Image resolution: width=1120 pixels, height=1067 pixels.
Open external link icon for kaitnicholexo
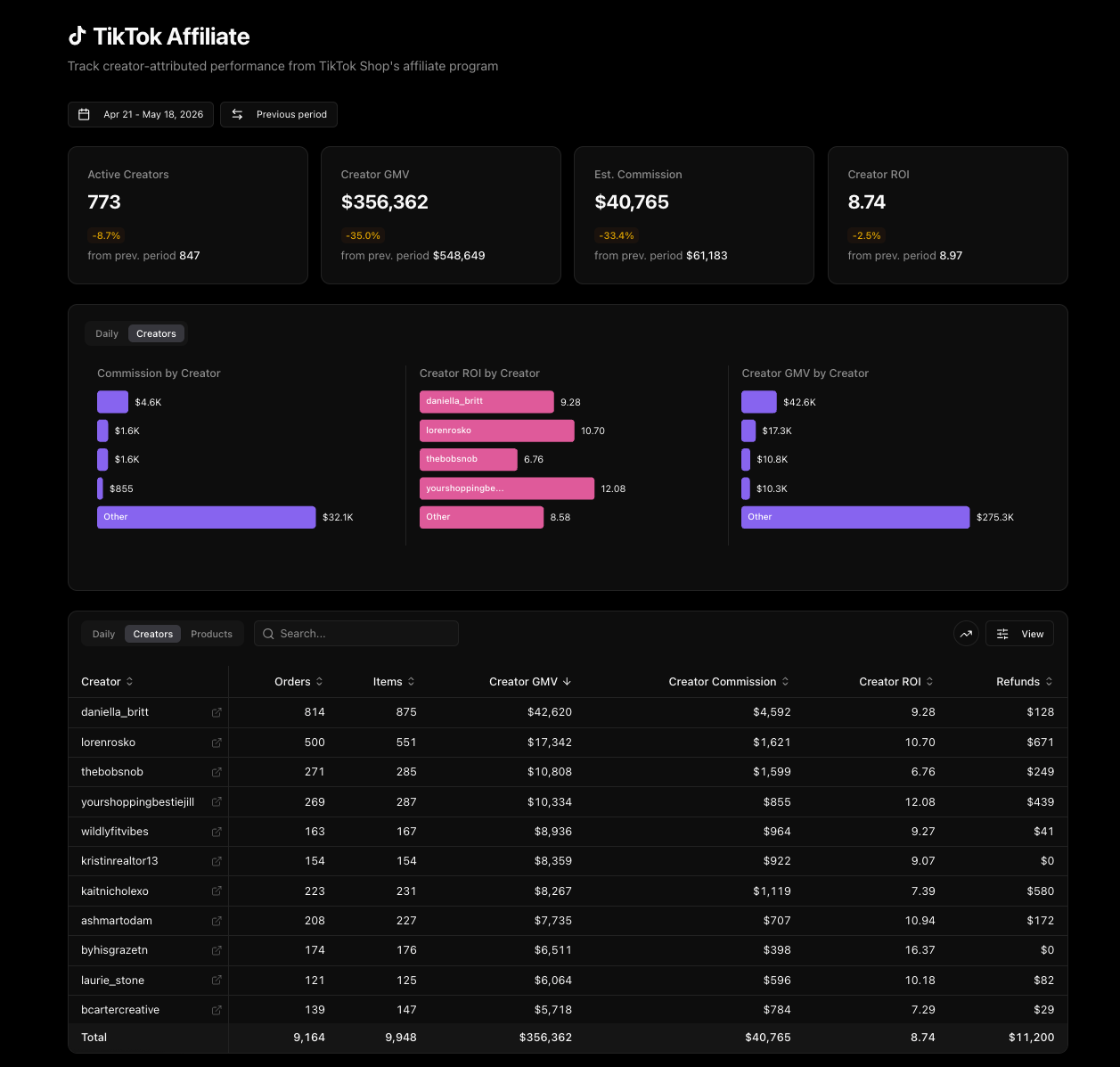(x=217, y=891)
